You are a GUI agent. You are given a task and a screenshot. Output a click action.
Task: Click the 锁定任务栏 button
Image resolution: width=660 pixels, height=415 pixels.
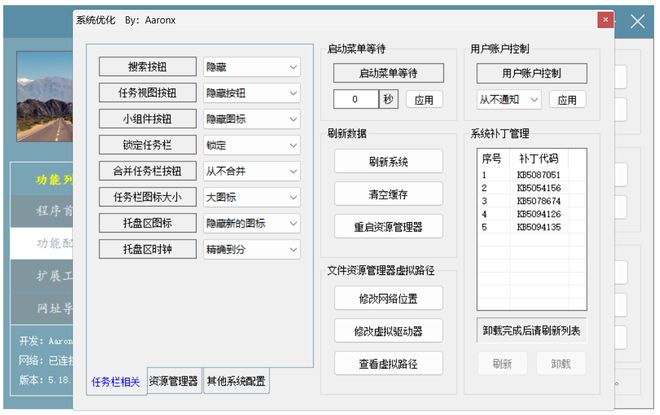pos(147,145)
